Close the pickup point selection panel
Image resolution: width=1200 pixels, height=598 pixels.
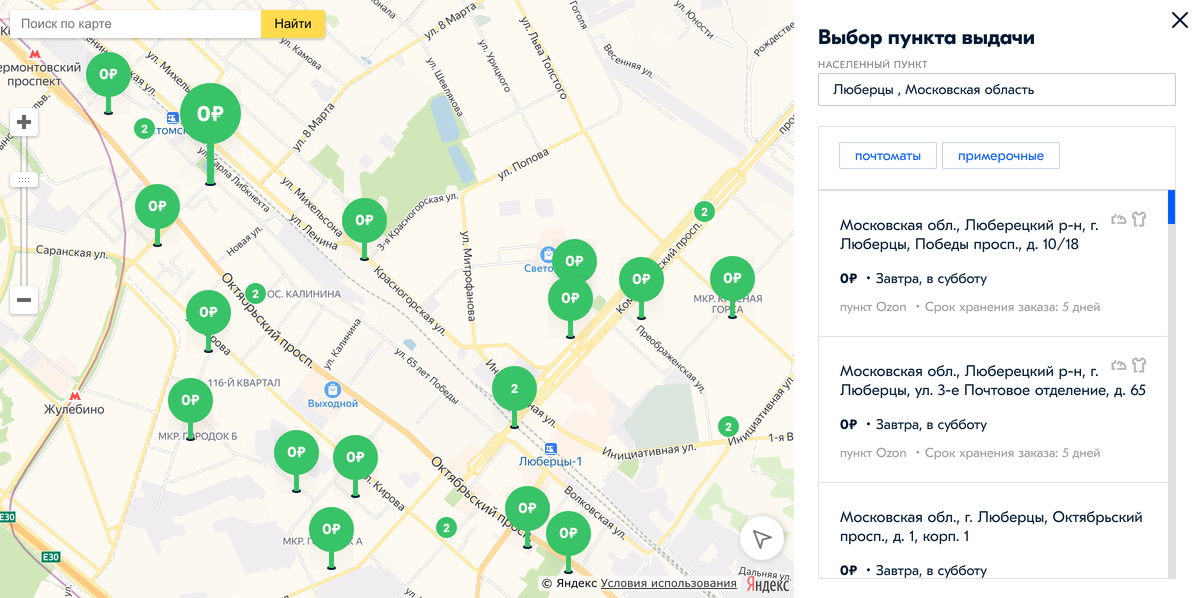click(1179, 20)
